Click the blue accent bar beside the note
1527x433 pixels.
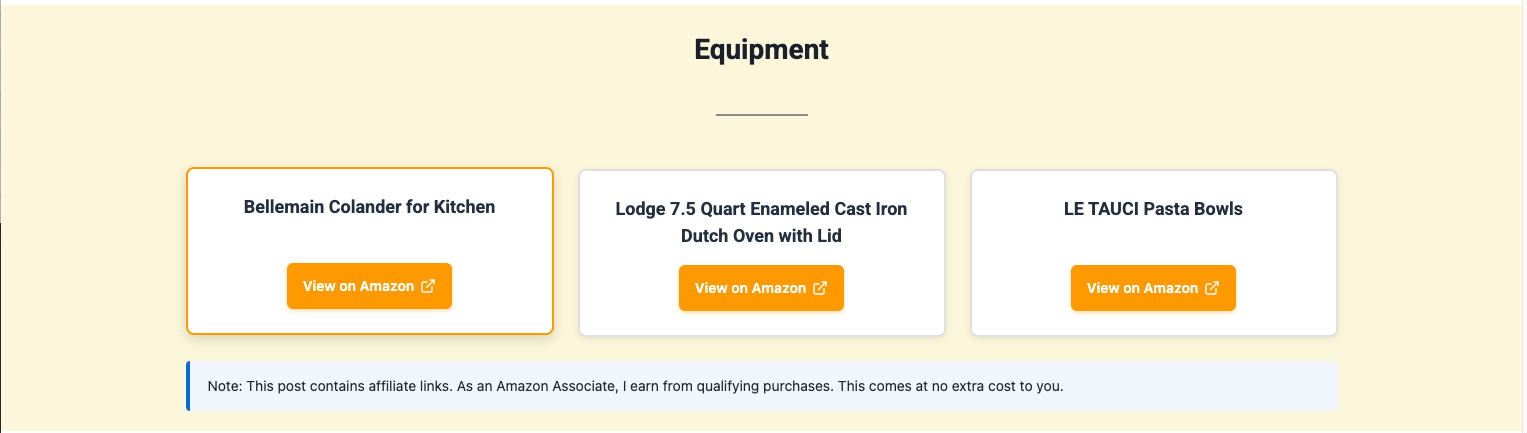click(x=188, y=386)
